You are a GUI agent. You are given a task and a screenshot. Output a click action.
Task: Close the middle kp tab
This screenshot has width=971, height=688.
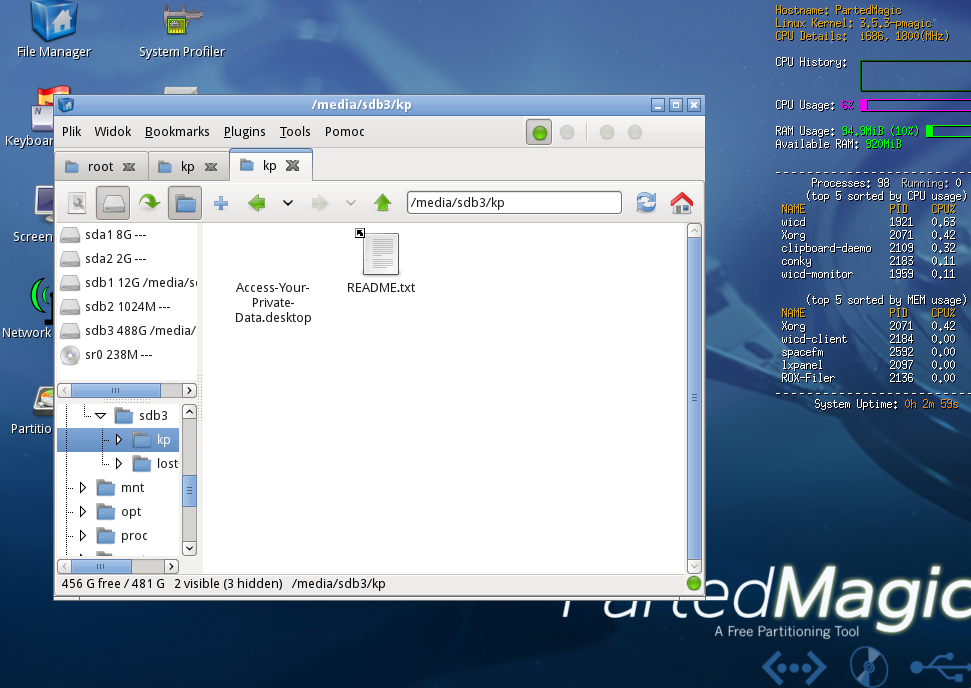click(x=211, y=167)
